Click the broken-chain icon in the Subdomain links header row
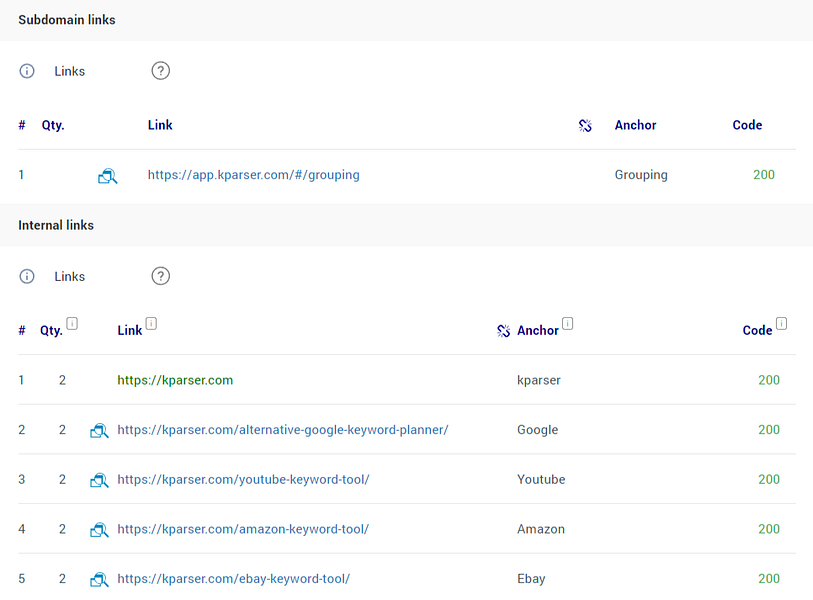 click(x=585, y=125)
